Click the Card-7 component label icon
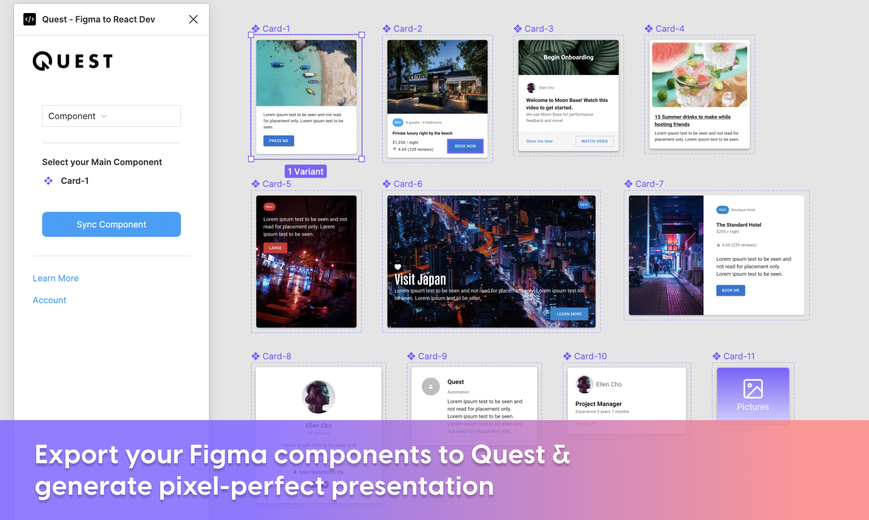The height and width of the screenshot is (520, 869). (x=628, y=183)
